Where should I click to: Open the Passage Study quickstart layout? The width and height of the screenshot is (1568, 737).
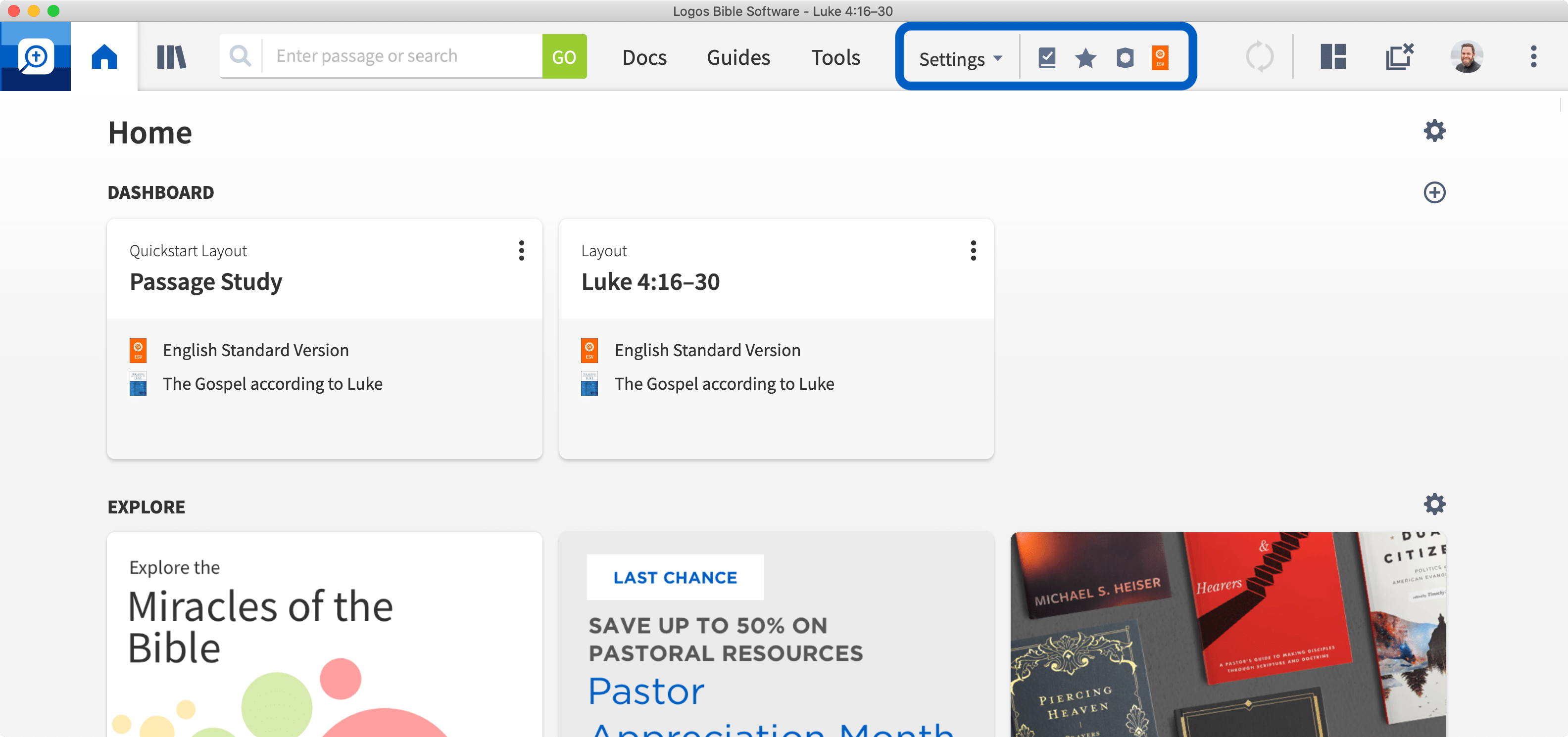206,281
